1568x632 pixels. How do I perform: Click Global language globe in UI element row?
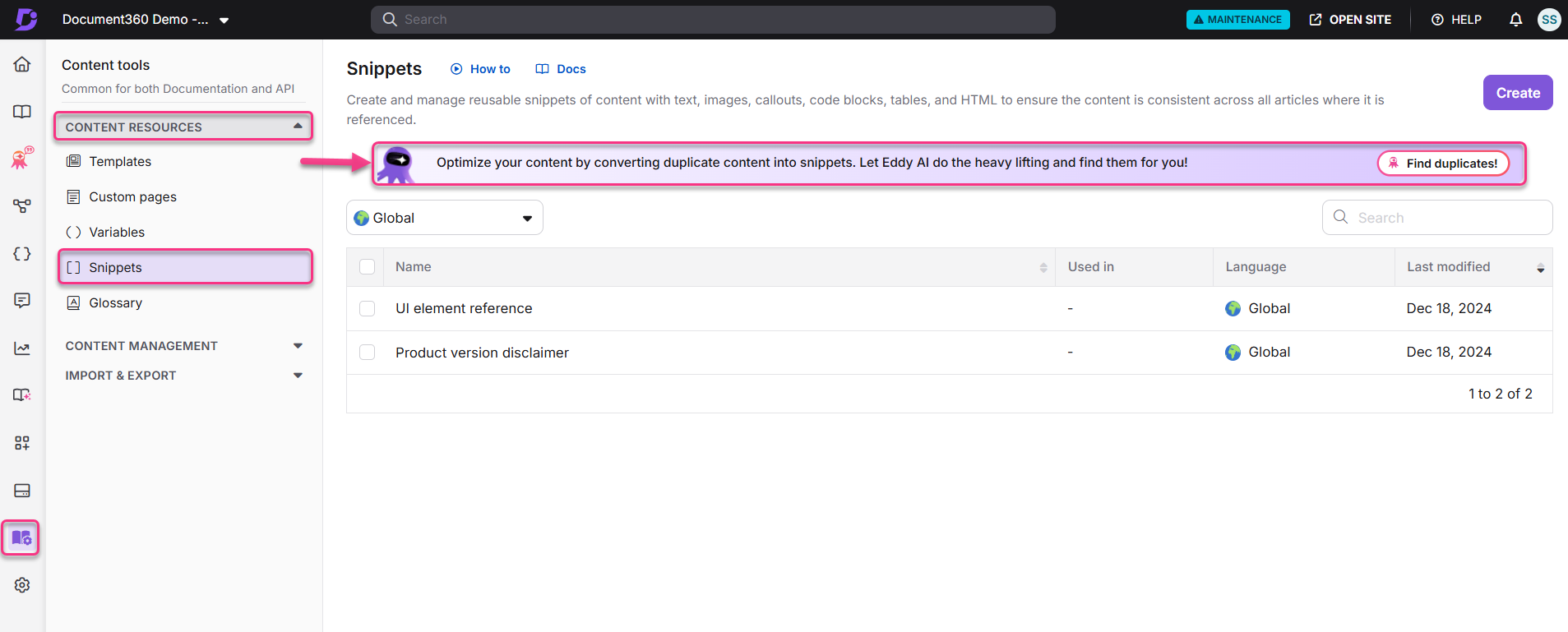pos(1233,308)
